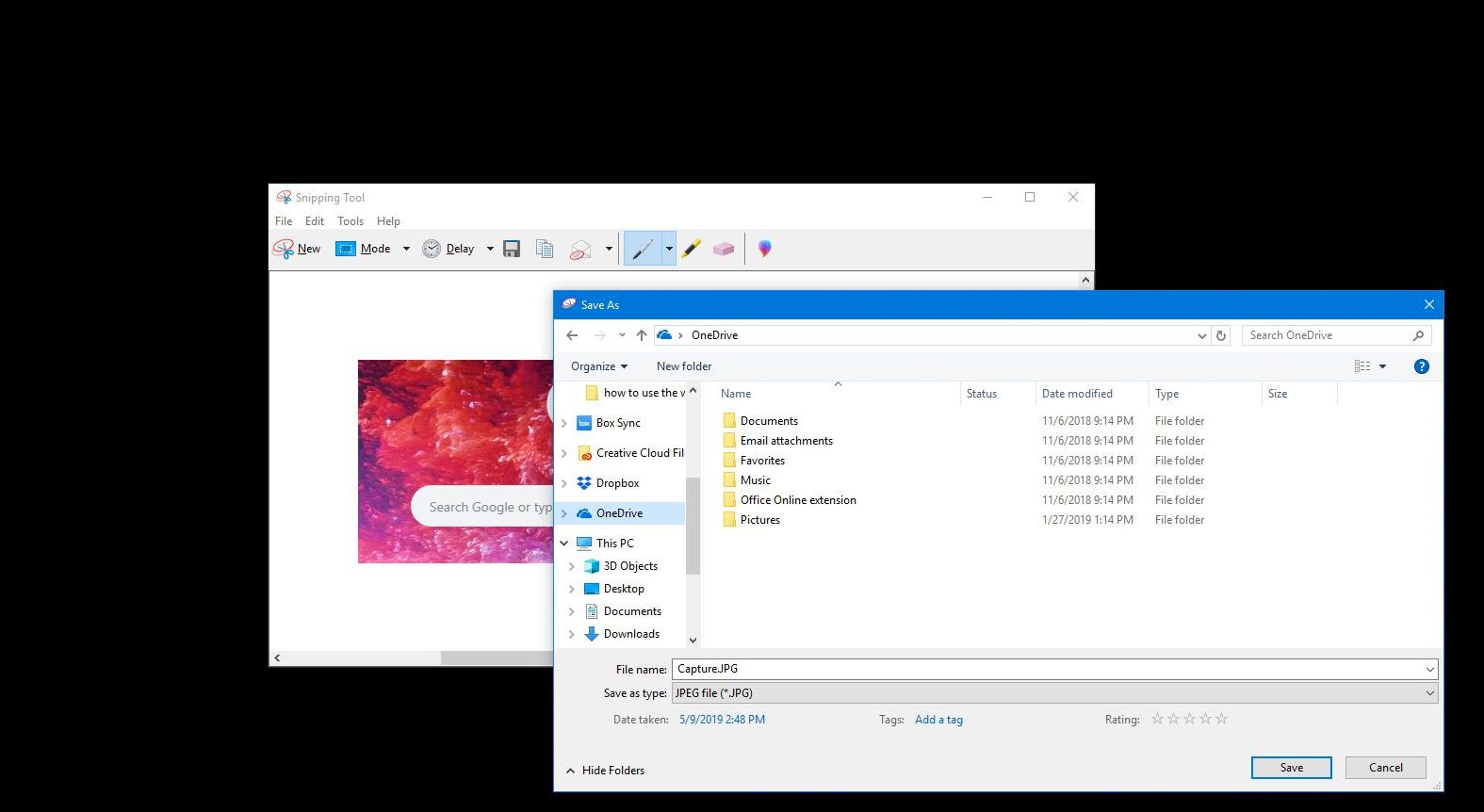Select the Pictures folder

point(751,520)
